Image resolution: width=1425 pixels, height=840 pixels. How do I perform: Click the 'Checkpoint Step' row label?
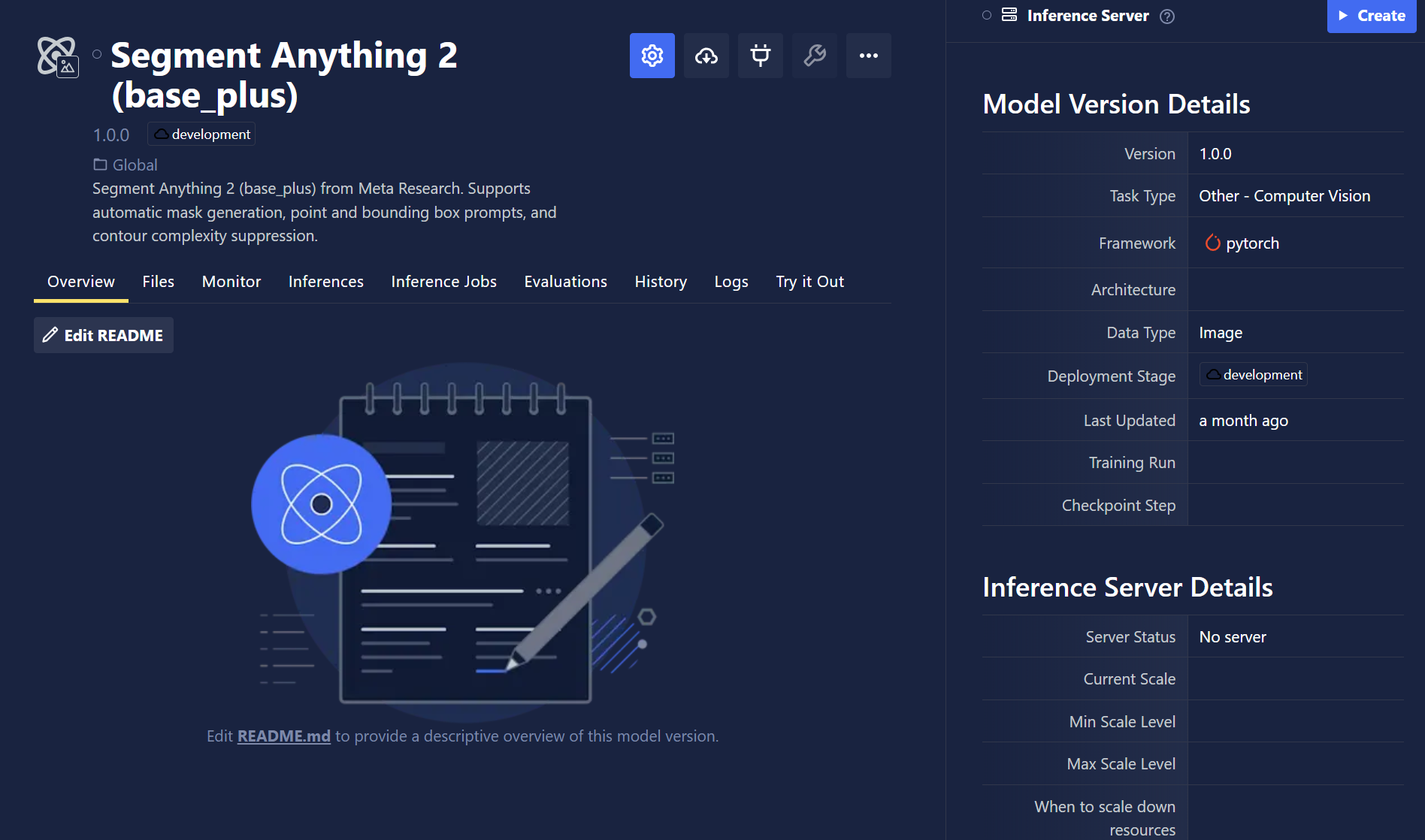click(x=1118, y=506)
